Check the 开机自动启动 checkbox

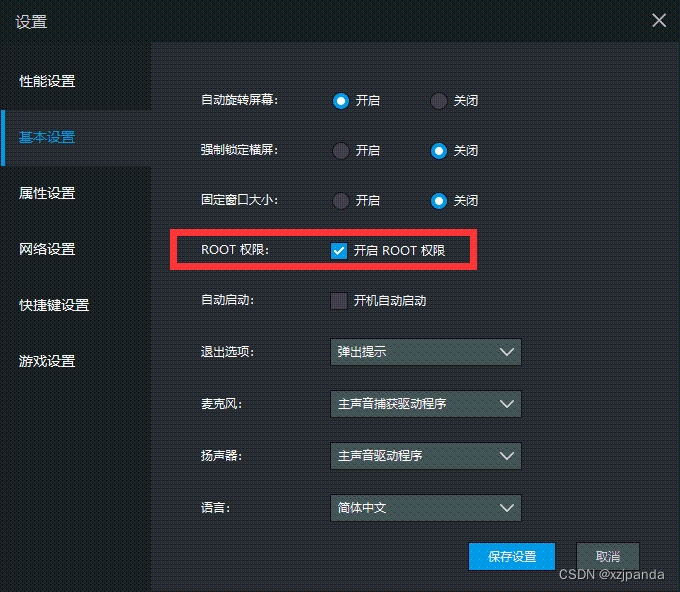coord(339,301)
